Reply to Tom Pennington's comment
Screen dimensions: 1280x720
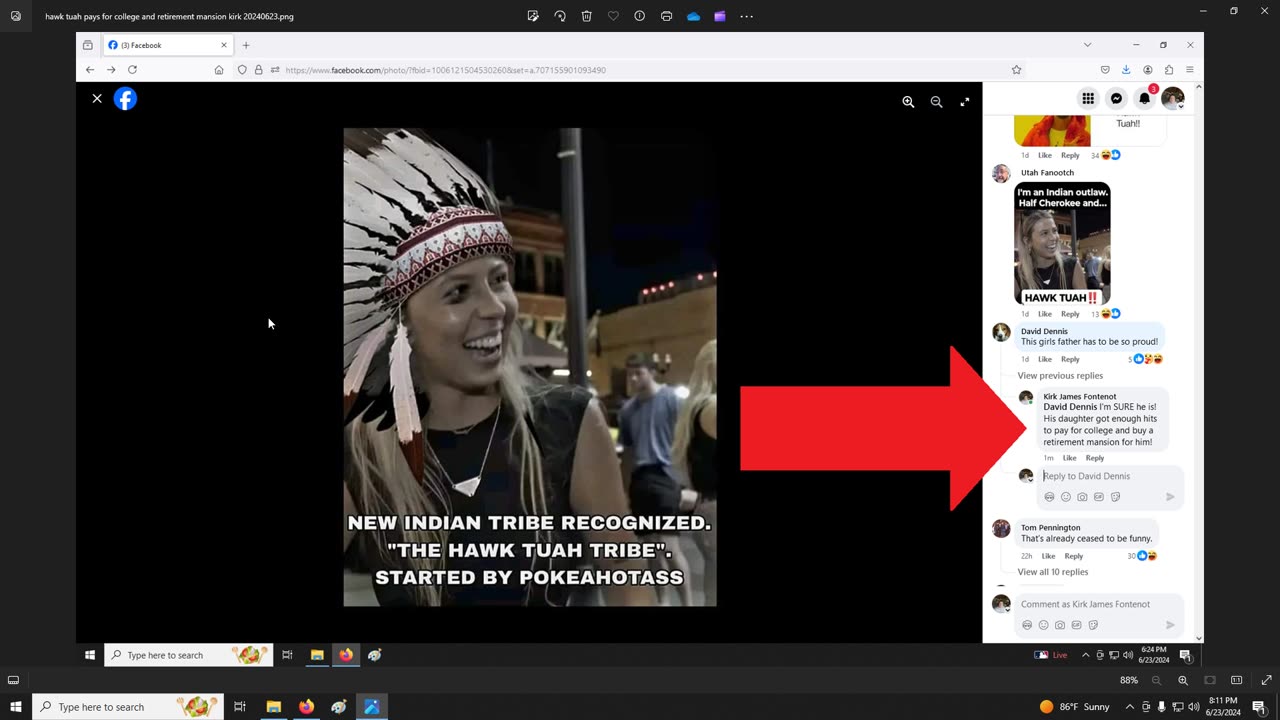pyautogui.click(x=1074, y=556)
